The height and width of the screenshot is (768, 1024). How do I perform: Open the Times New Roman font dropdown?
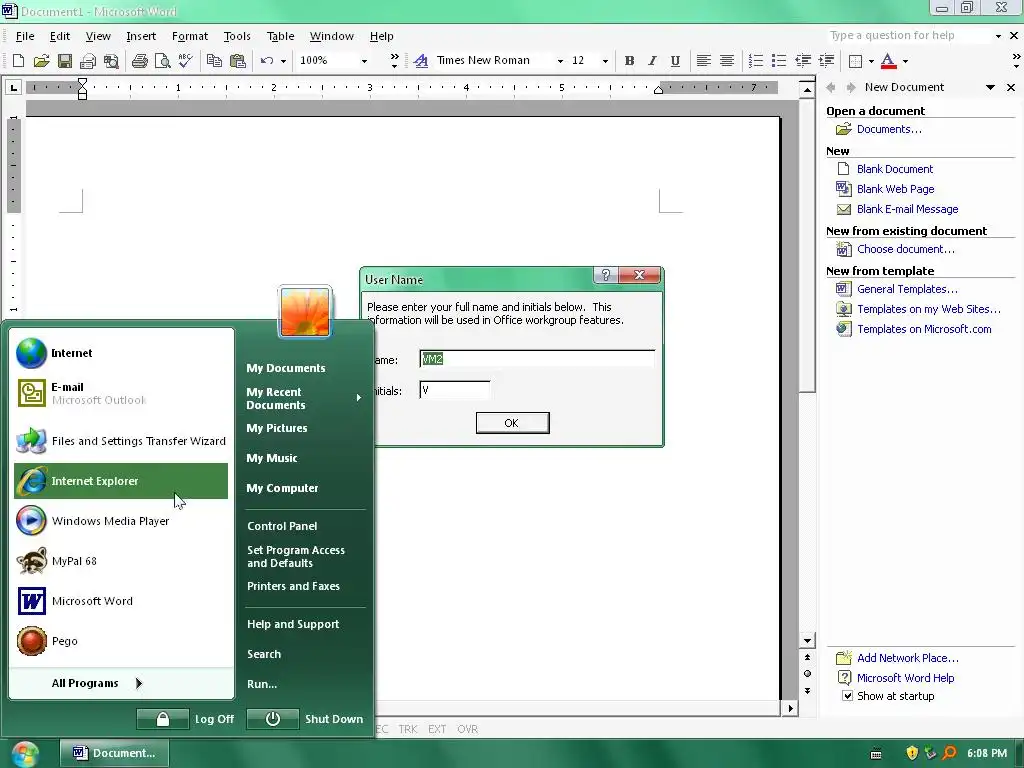tap(560, 61)
